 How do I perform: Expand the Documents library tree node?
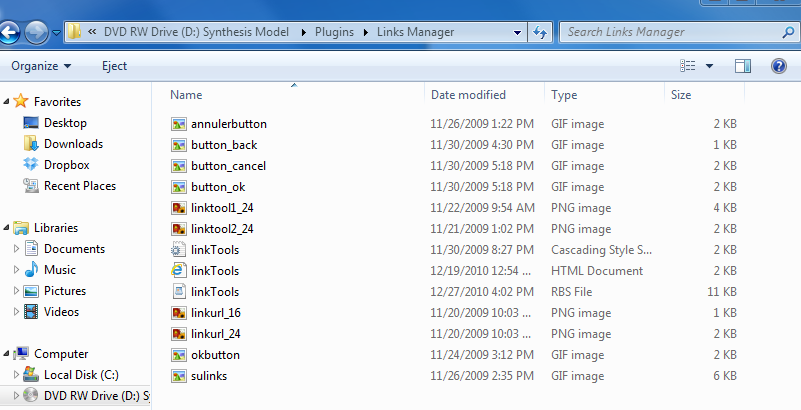[x=16, y=249]
